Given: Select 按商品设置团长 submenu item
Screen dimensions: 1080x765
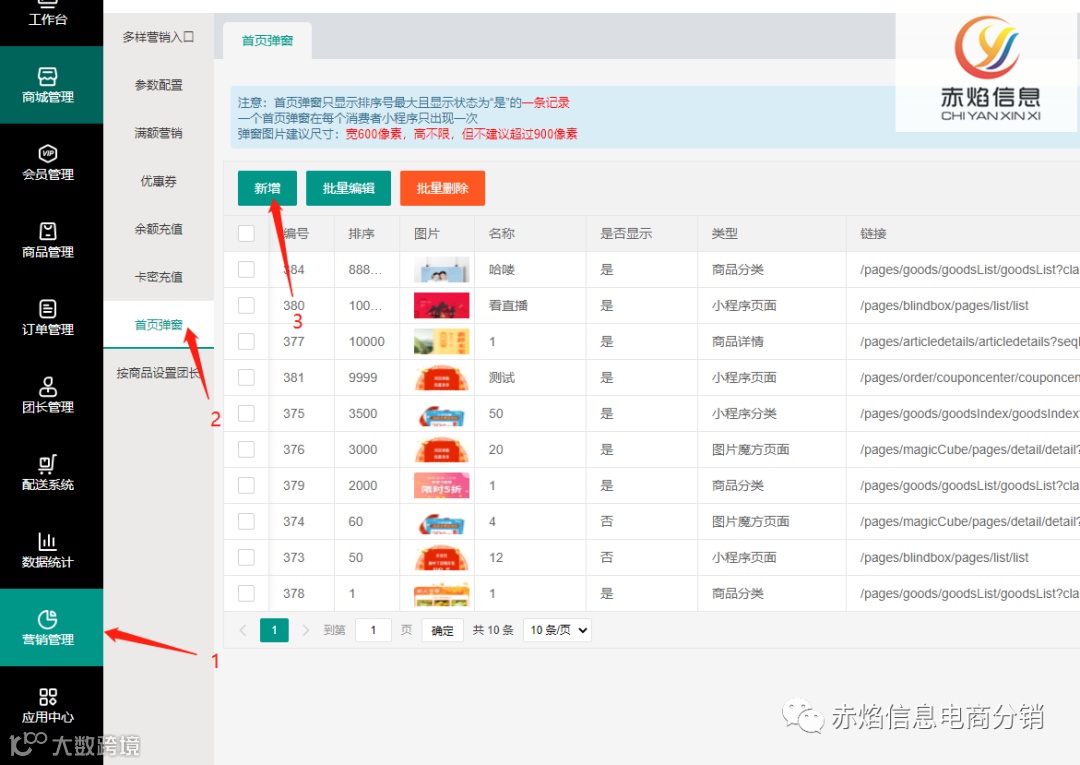Looking at the screenshot, I should pos(158,373).
